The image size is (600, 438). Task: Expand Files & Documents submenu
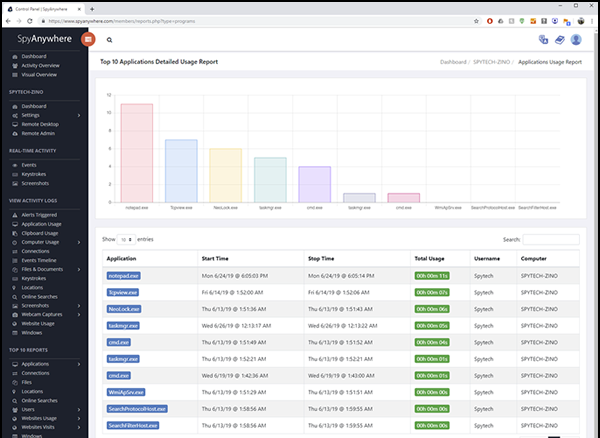click(x=79, y=269)
